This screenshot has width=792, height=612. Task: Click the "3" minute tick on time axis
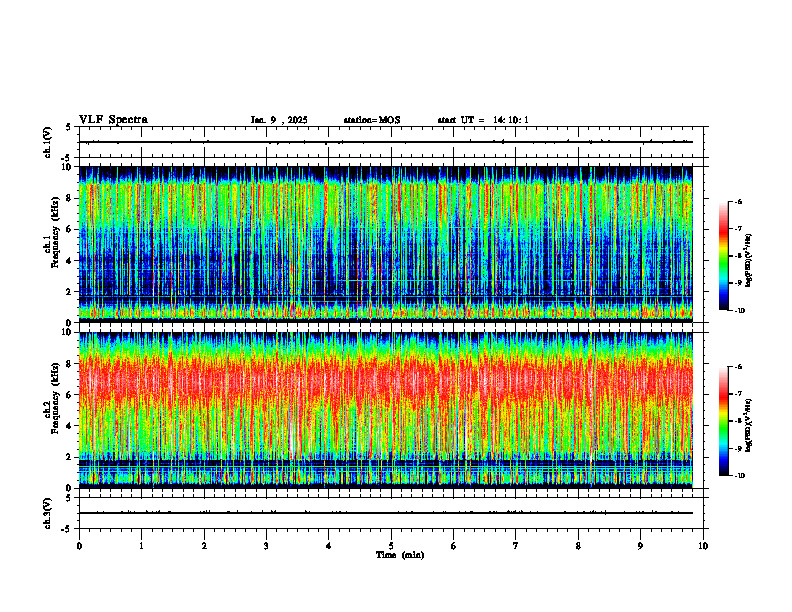coord(266,546)
